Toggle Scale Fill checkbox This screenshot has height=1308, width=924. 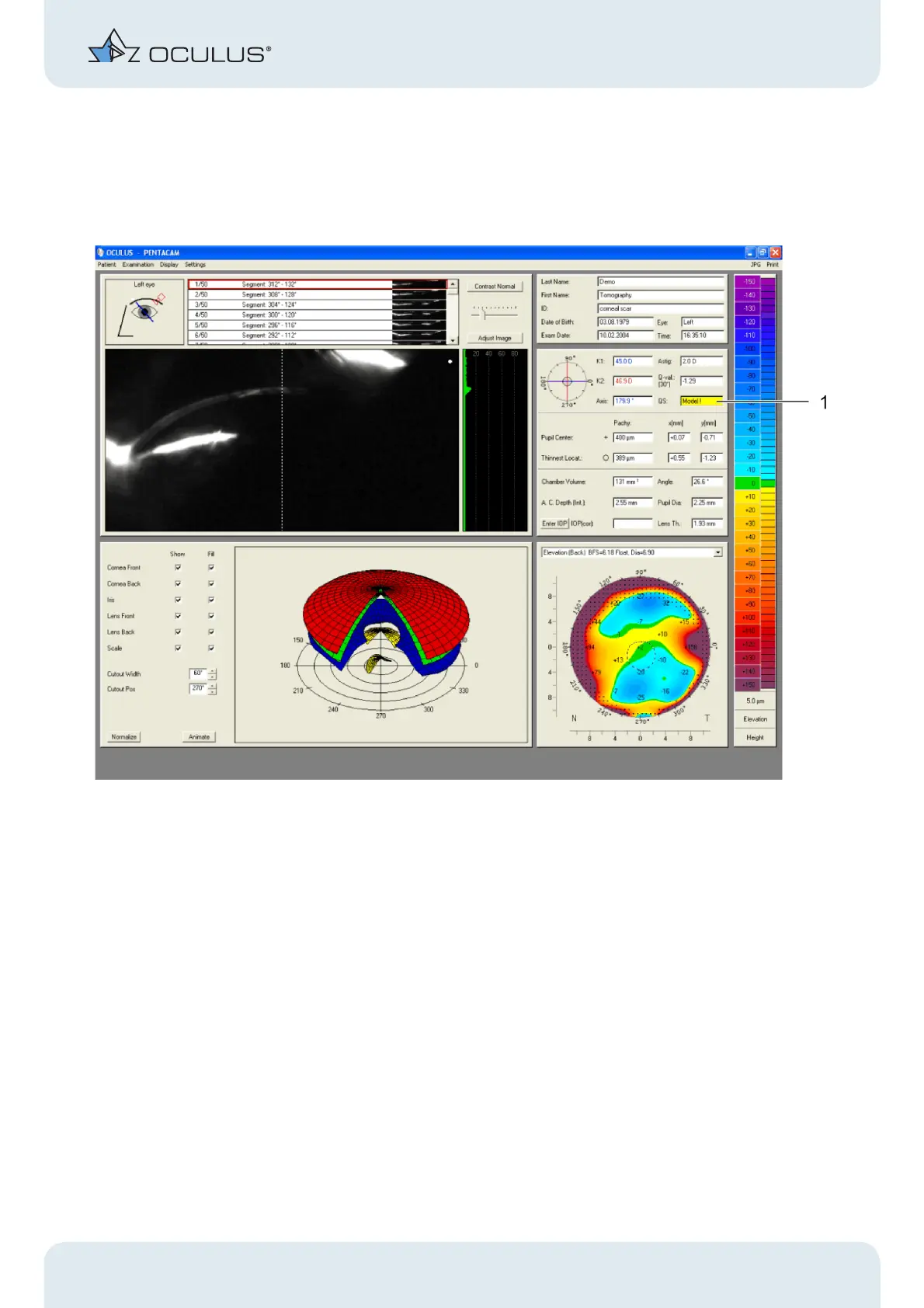click(x=211, y=648)
